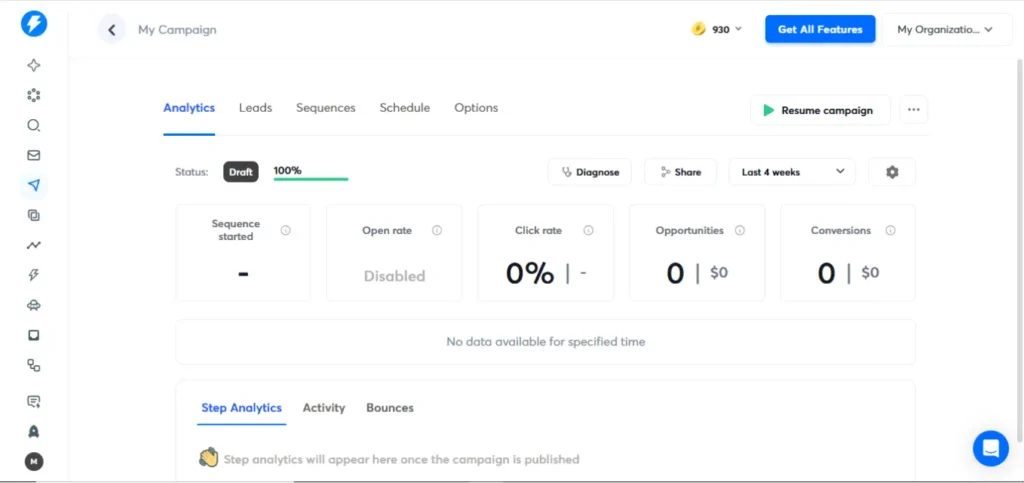
Task: Switch to the Schedule tab
Action: [x=405, y=108]
